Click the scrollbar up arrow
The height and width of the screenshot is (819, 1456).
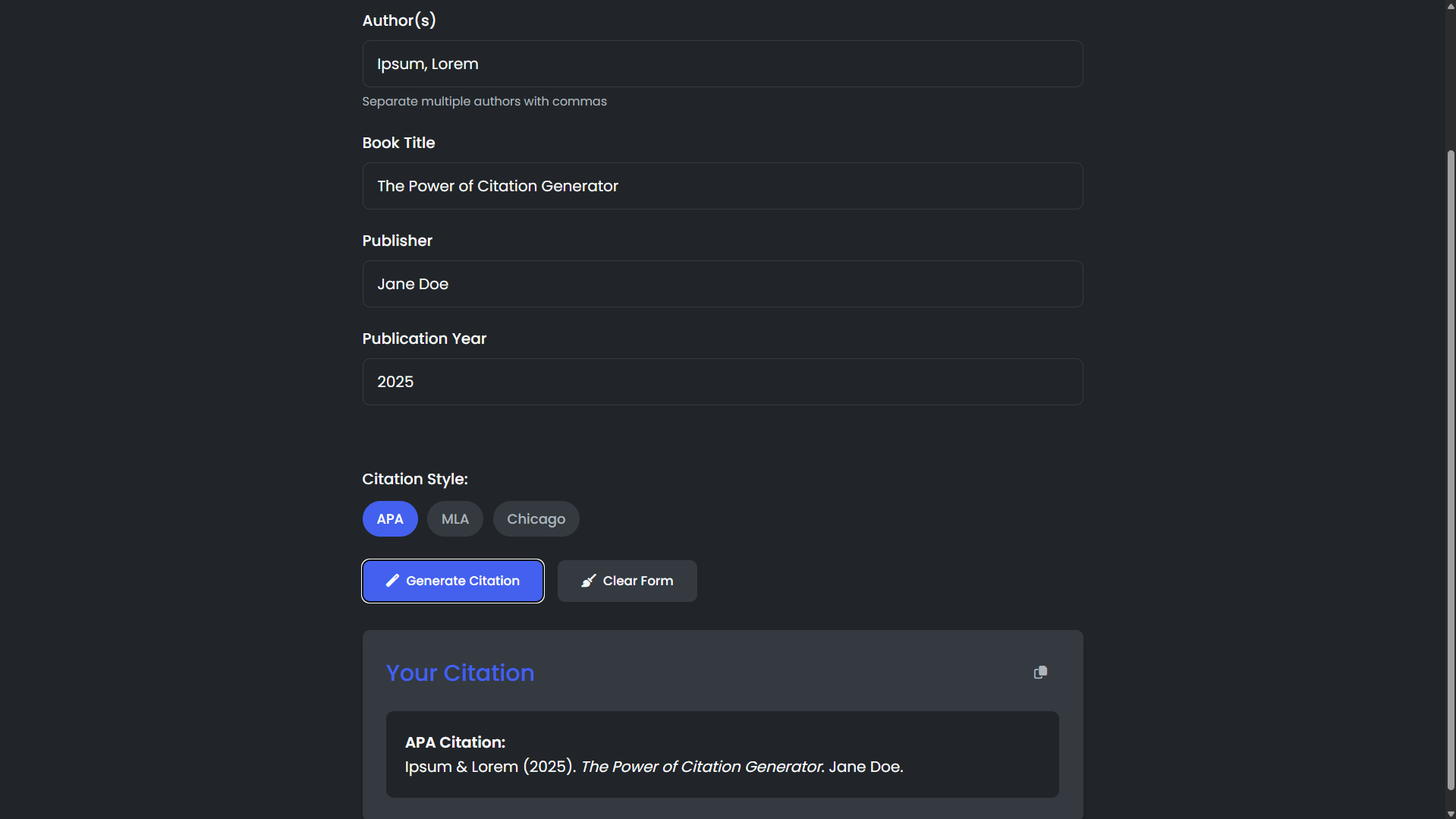1451,6
